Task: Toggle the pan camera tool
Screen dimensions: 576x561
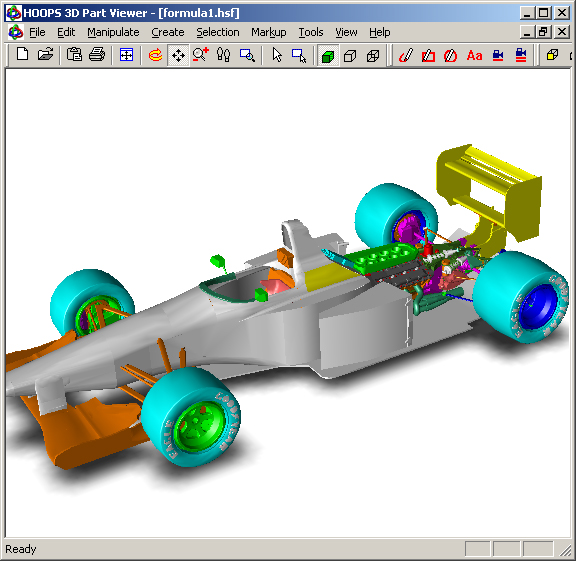Action: pos(178,55)
